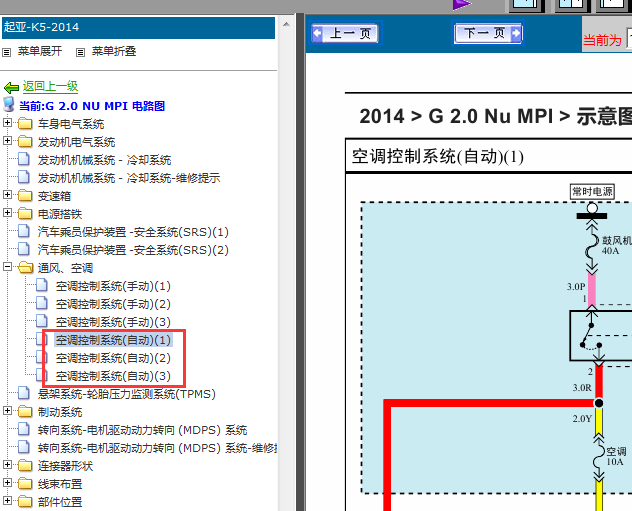Open 发动机机械系统 - 冷却系统 page
The width and height of the screenshot is (632, 511).
(x=104, y=160)
